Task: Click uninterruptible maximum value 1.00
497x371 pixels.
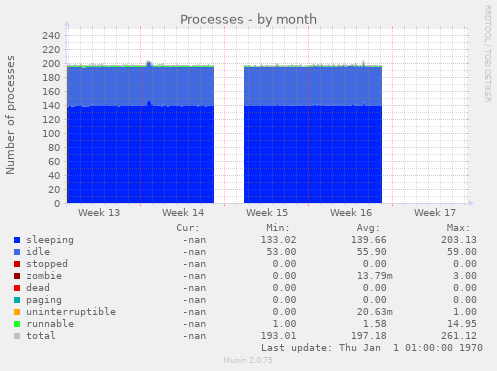Action: 465,312
